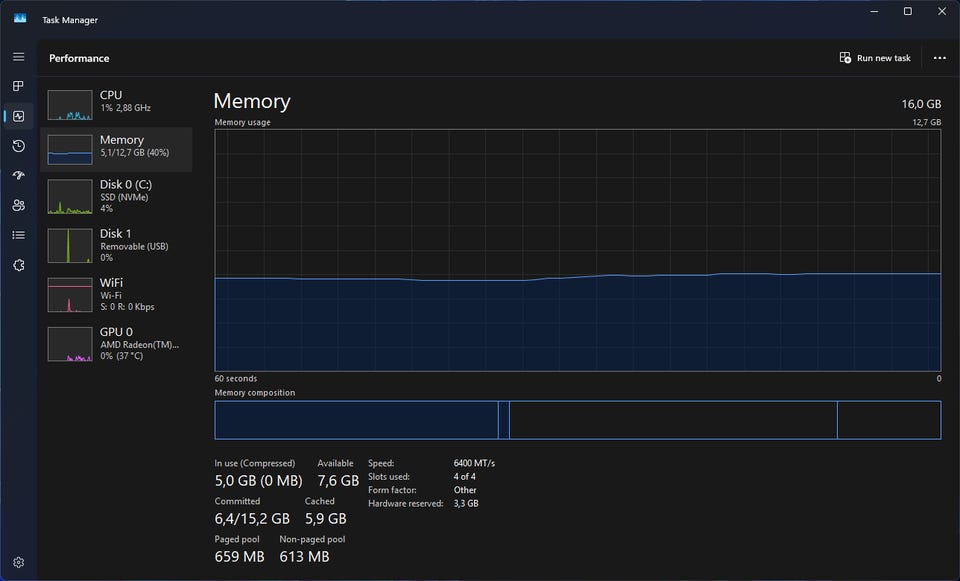Click the Paged pool value 659 MB
The height and width of the screenshot is (581, 960).
point(239,557)
